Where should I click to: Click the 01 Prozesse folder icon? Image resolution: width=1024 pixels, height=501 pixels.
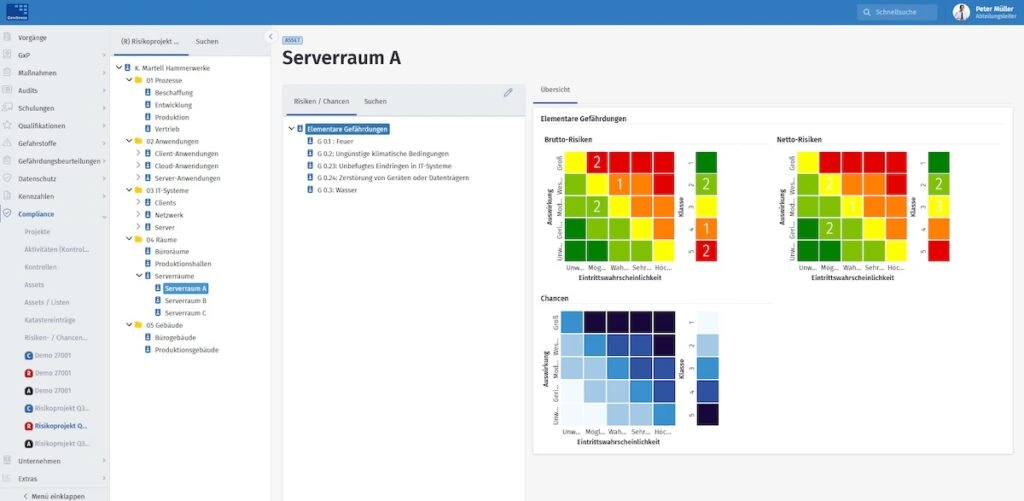click(x=138, y=80)
